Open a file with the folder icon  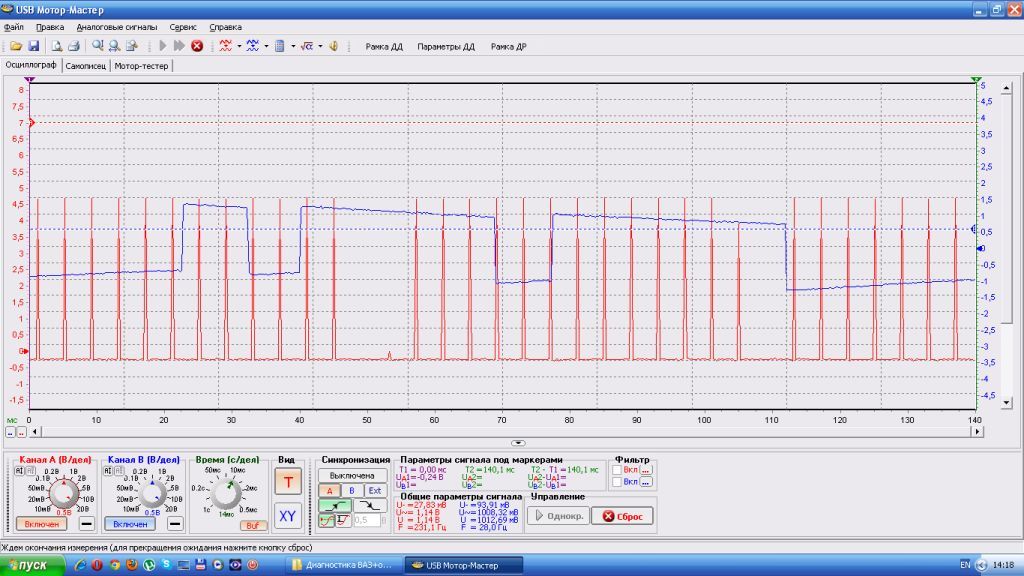click(x=16, y=46)
